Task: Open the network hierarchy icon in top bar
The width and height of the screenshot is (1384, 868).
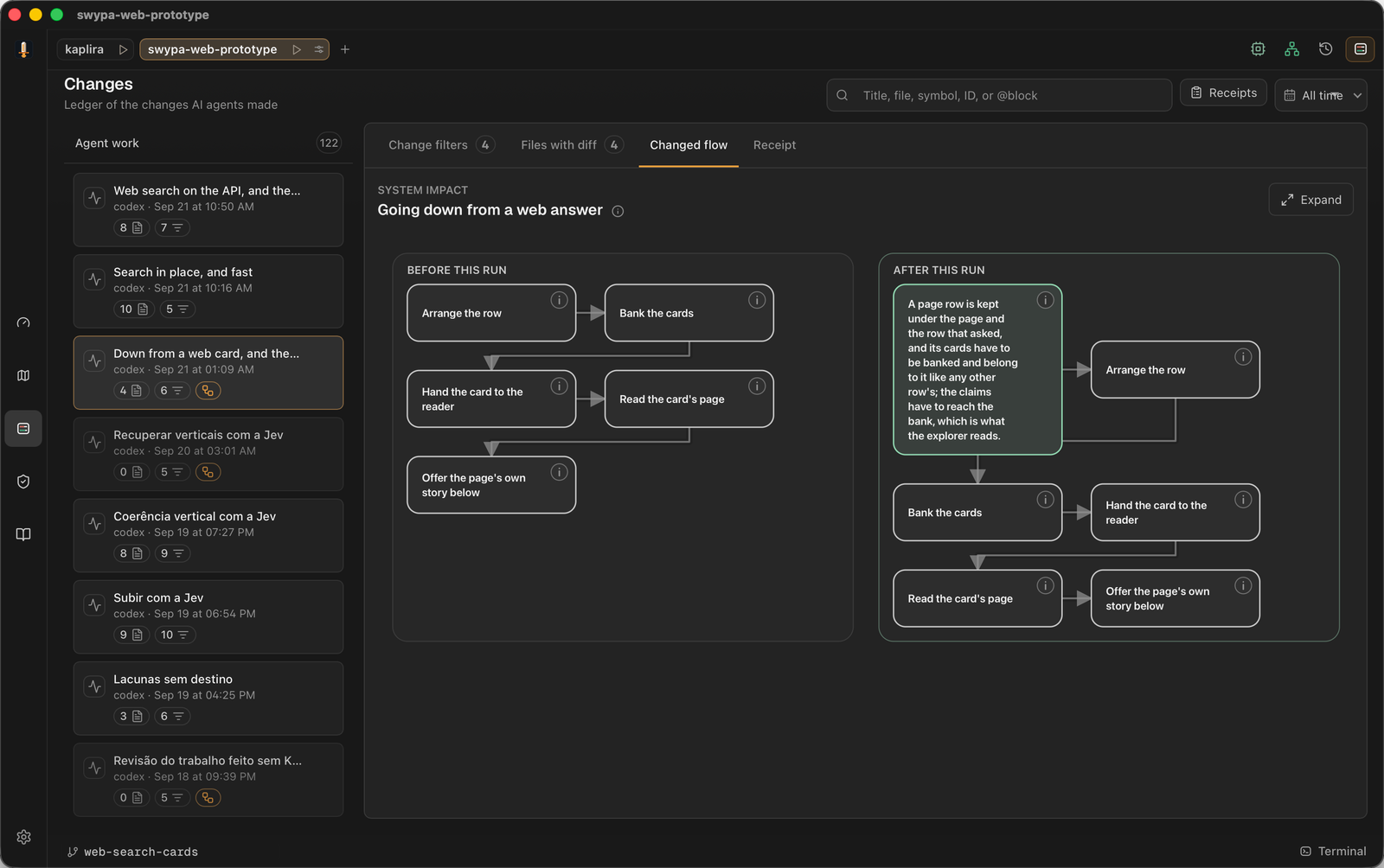Action: [x=1291, y=49]
